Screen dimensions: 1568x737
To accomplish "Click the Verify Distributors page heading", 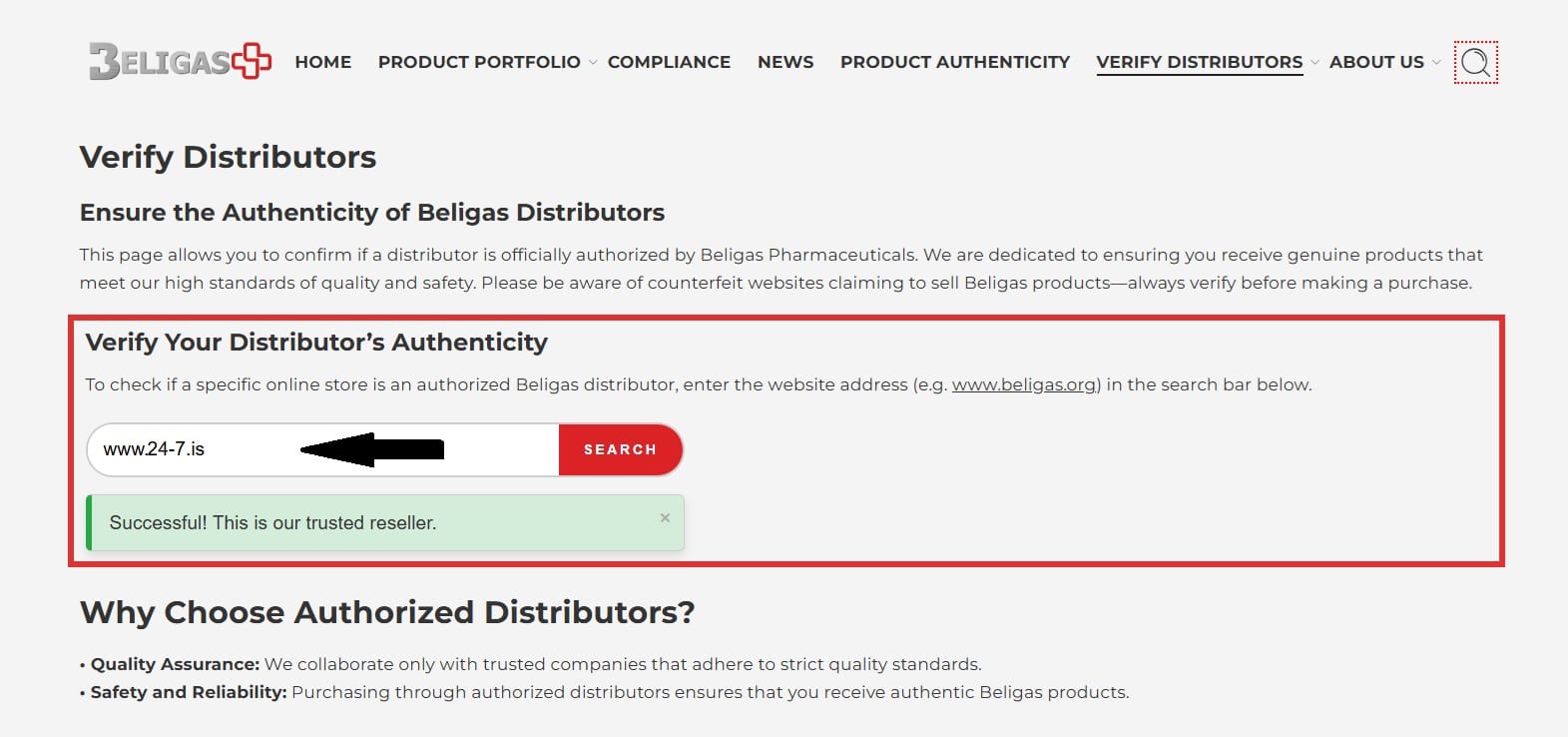I will click(x=228, y=157).
